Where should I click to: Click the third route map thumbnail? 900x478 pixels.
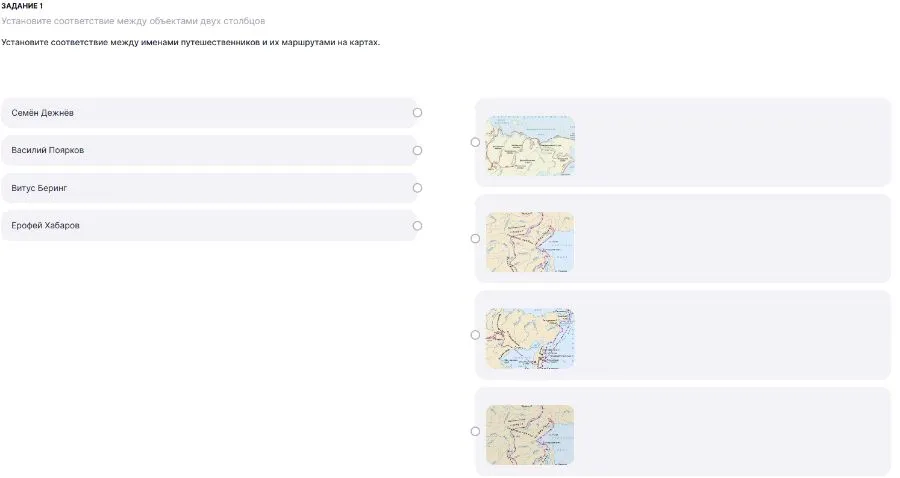[x=530, y=338]
